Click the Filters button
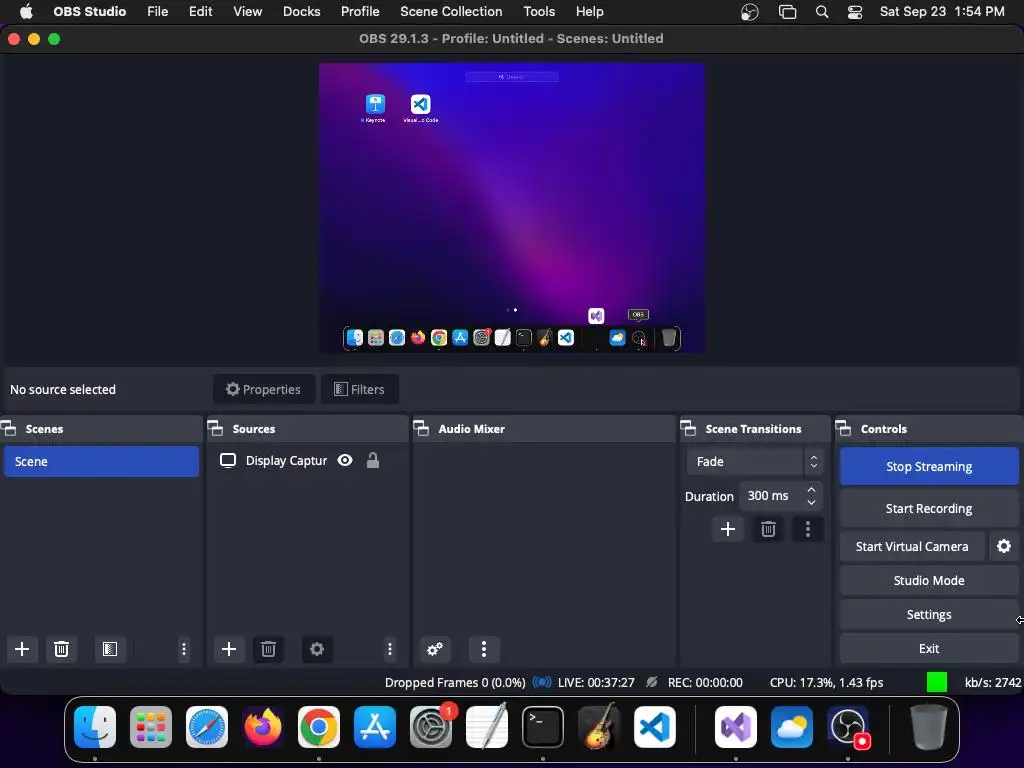Image resolution: width=1024 pixels, height=768 pixels. click(x=360, y=389)
